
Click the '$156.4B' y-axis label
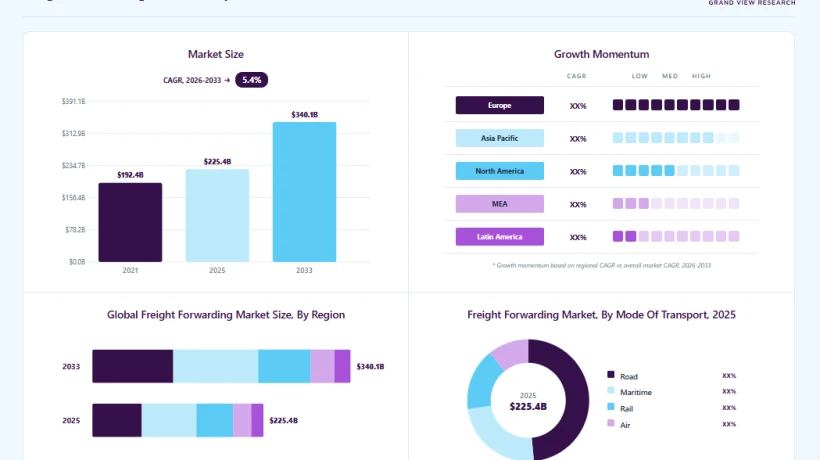(x=73, y=198)
